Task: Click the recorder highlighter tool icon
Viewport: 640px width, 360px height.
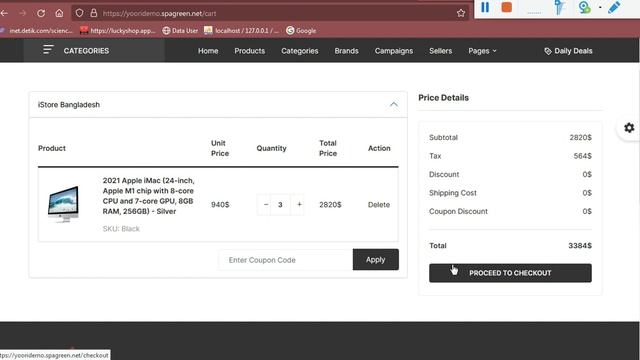Action: (x=559, y=7)
